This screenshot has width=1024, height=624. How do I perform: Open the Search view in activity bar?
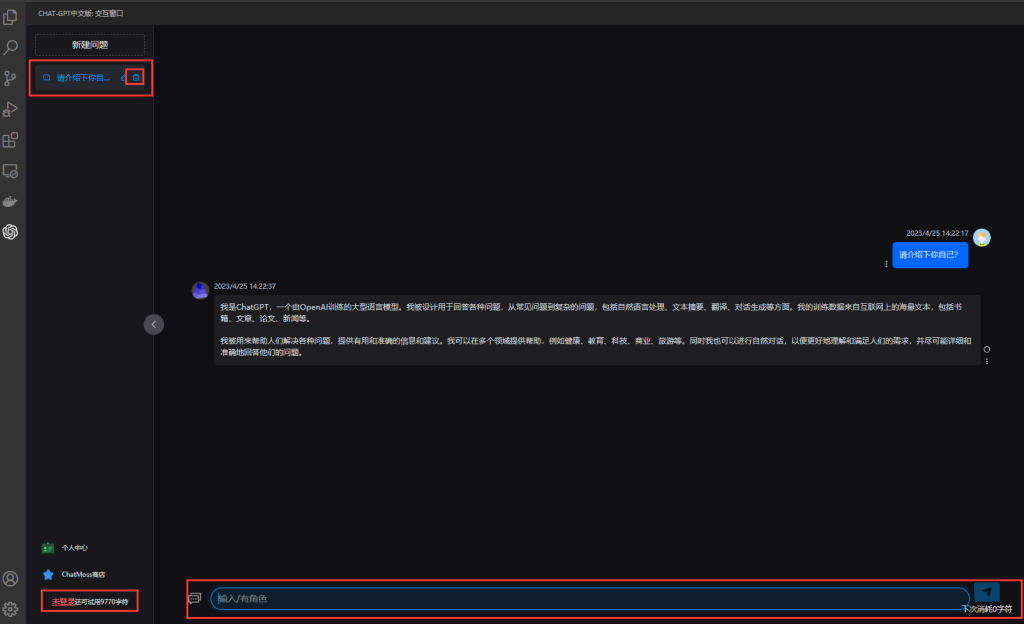pyautogui.click(x=12, y=47)
